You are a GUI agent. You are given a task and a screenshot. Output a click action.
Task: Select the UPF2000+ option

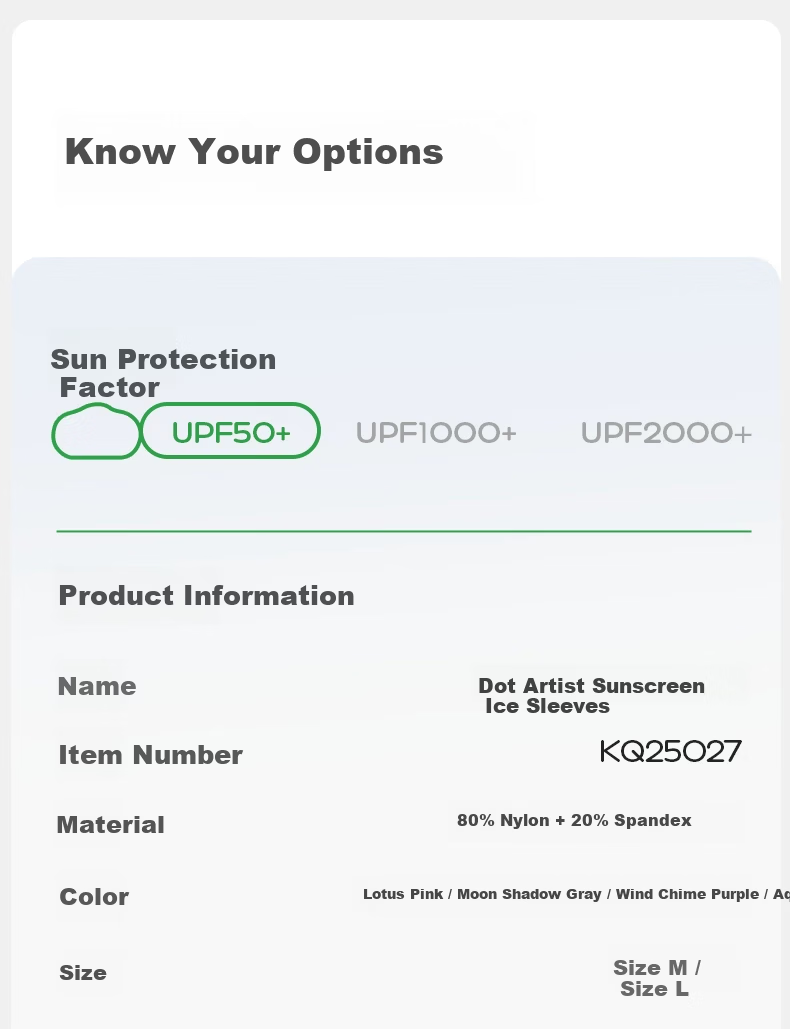(x=666, y=433)
